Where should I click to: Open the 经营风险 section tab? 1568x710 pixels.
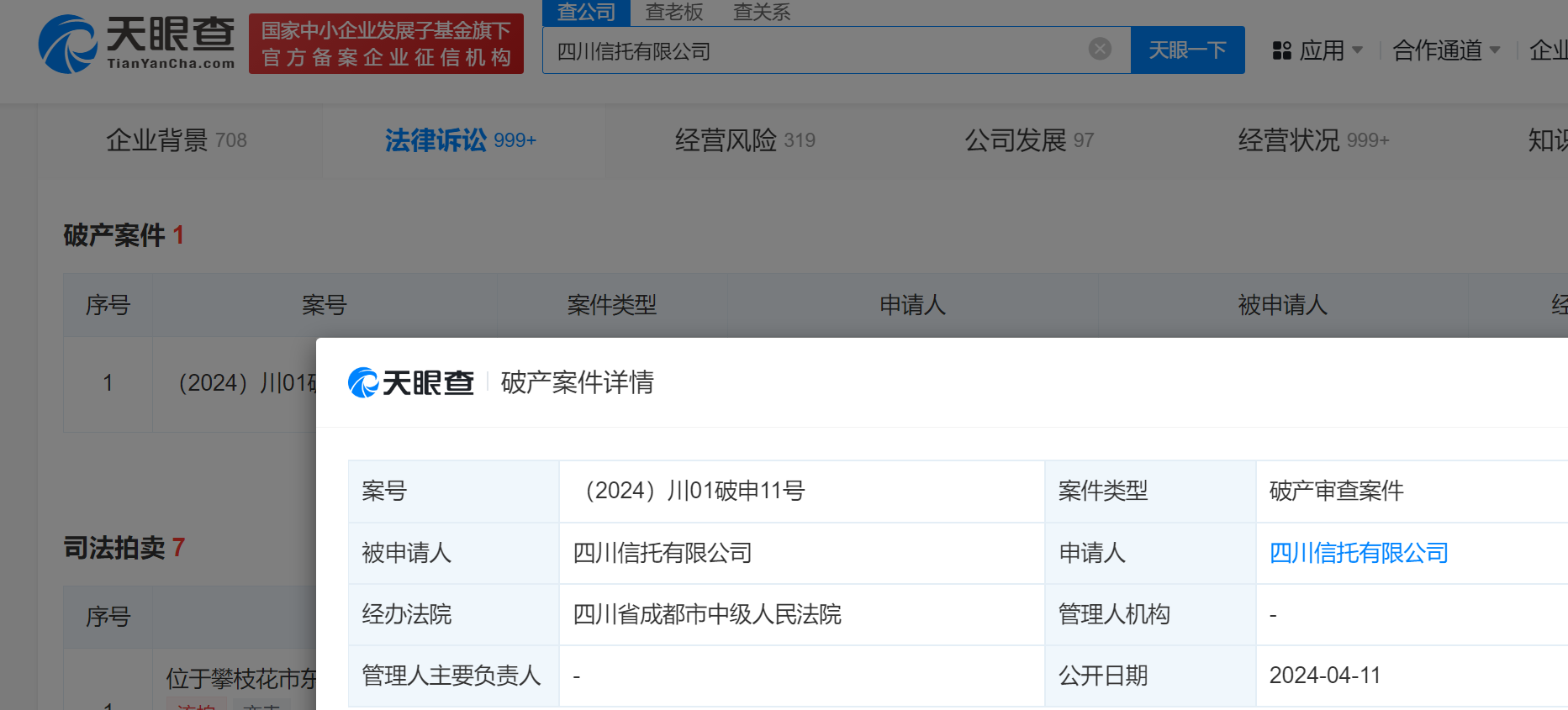(x=744, y=140)
